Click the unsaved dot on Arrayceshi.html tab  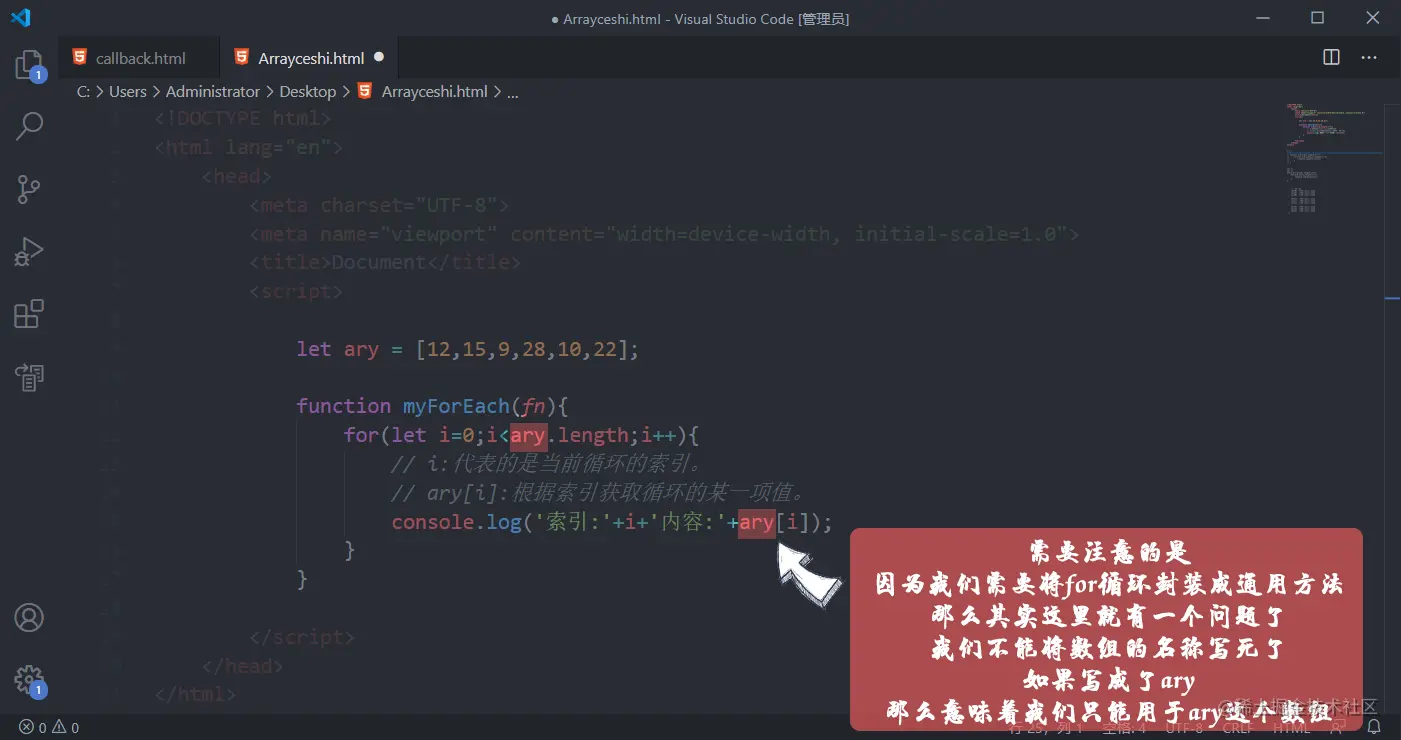click(x=379, y=57)
